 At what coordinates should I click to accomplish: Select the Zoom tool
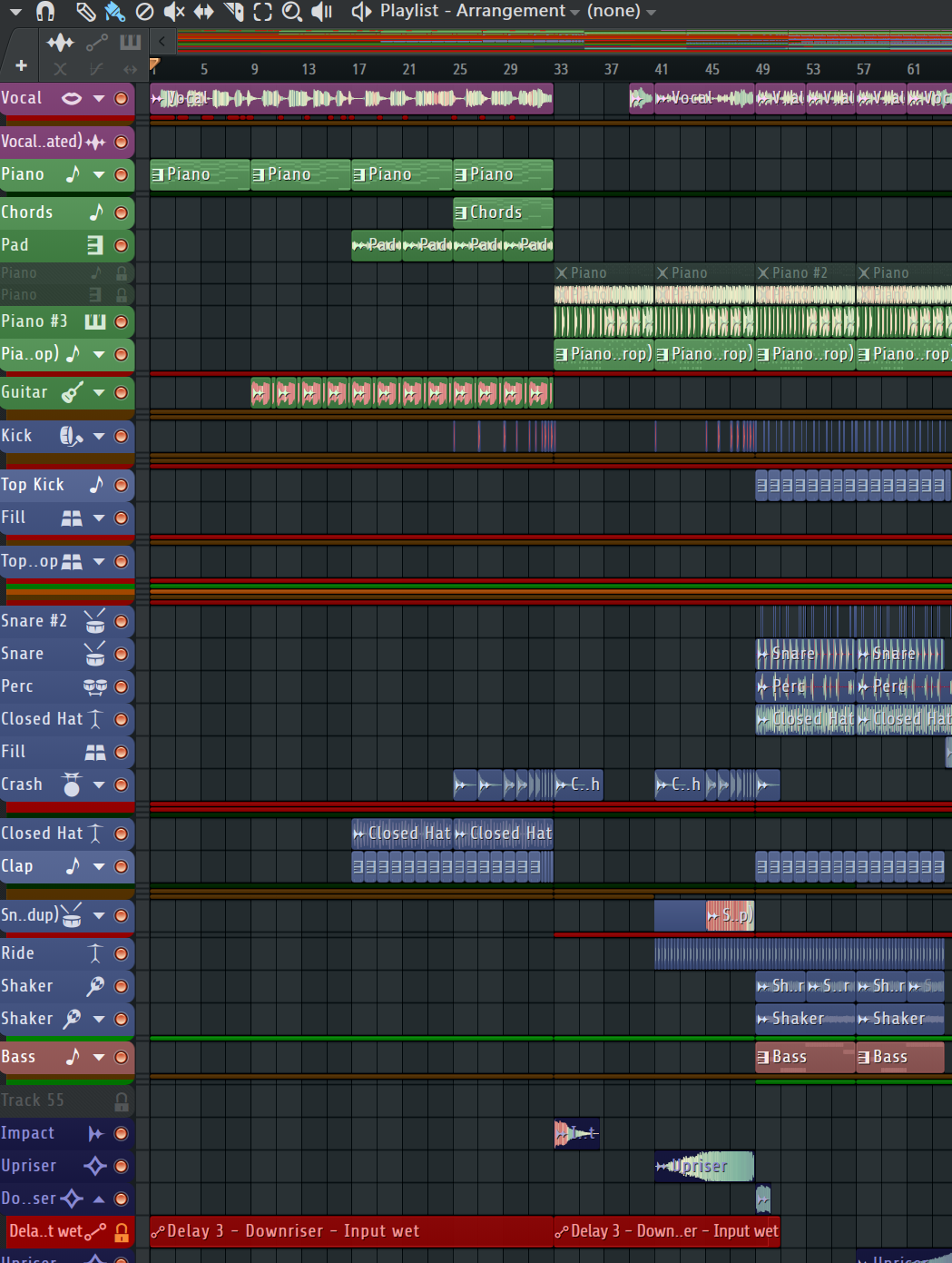tap(291, 11)
